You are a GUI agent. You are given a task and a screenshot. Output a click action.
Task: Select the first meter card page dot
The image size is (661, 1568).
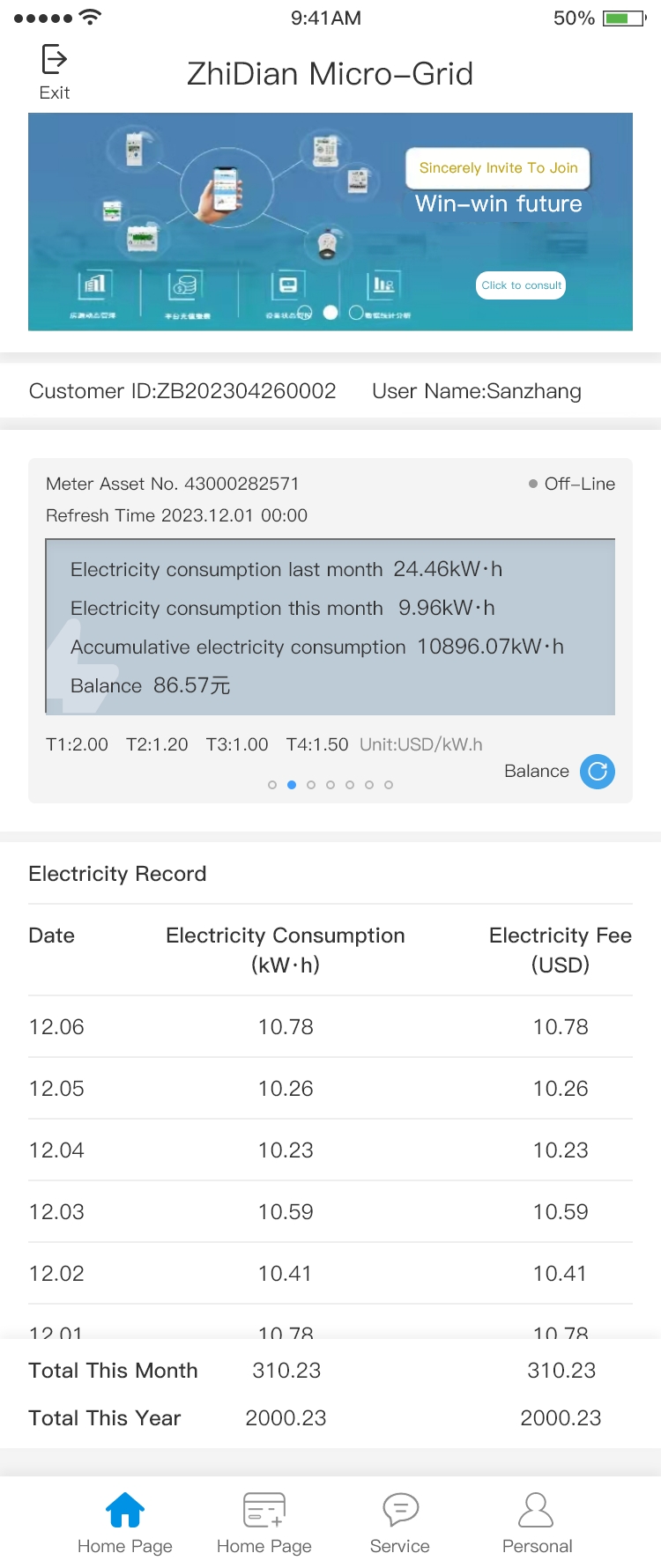pyautogui.click(x=272, y=785)
